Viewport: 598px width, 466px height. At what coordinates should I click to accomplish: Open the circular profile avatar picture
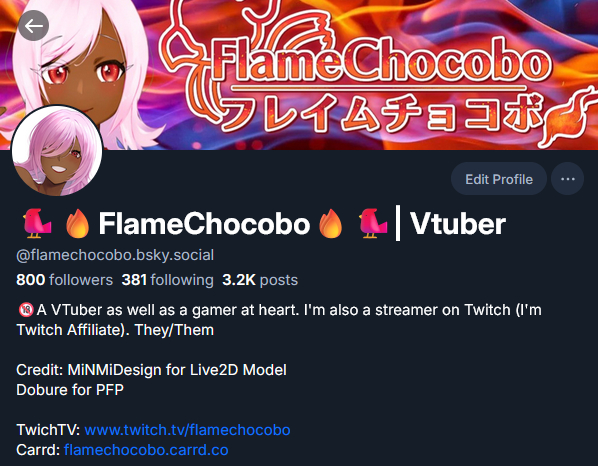[57, 151]
